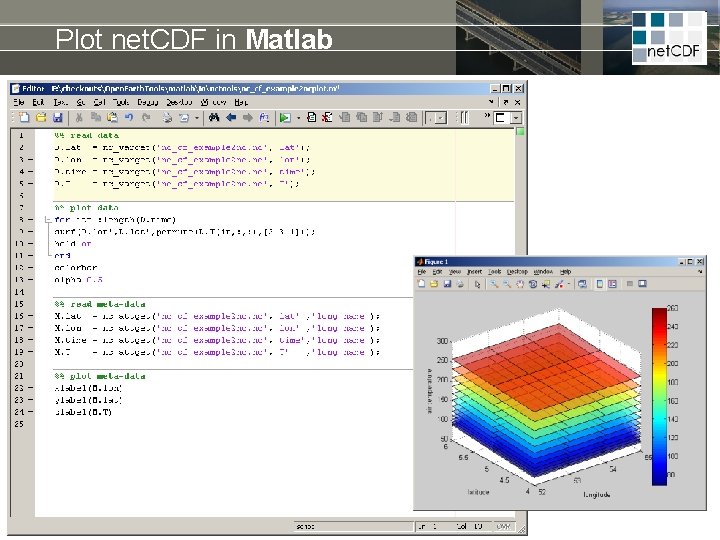Click the Open folder icon in Figure 1 toolbar
This screenshot has height=540, width=720.
[x=434, y=284]
